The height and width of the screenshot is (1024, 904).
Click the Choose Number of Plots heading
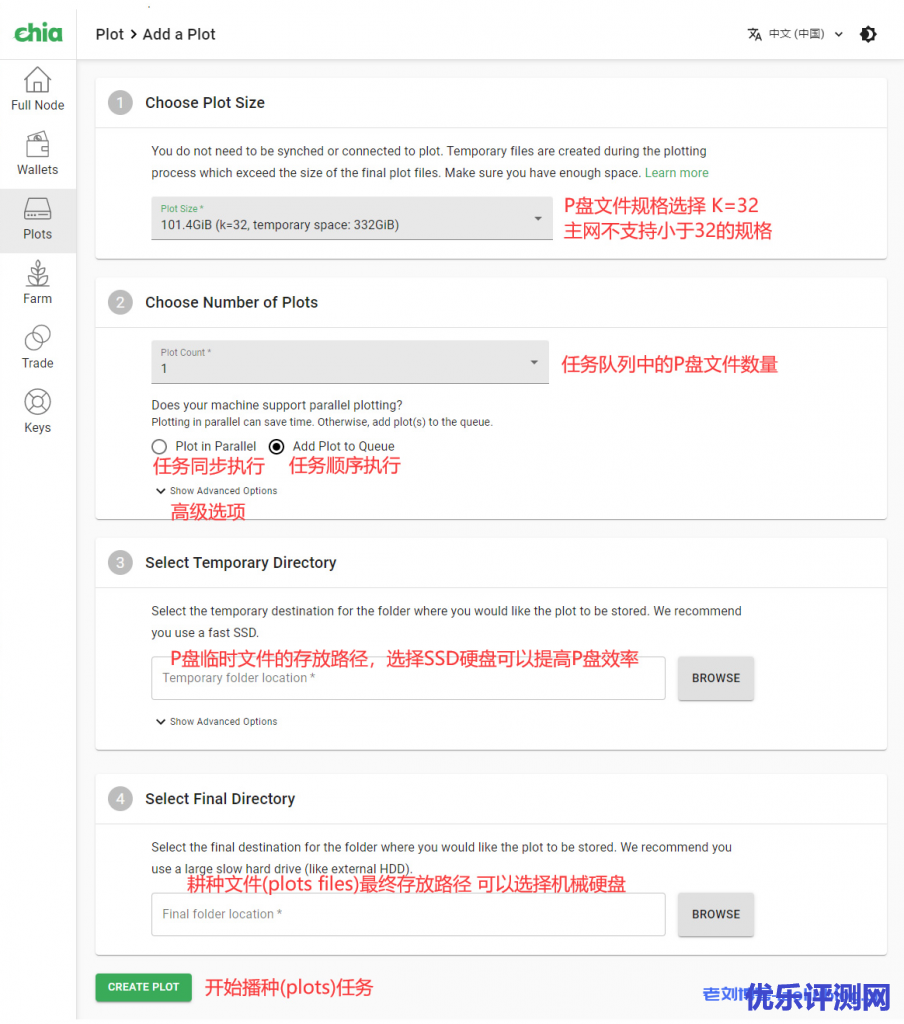coord(231,302)
